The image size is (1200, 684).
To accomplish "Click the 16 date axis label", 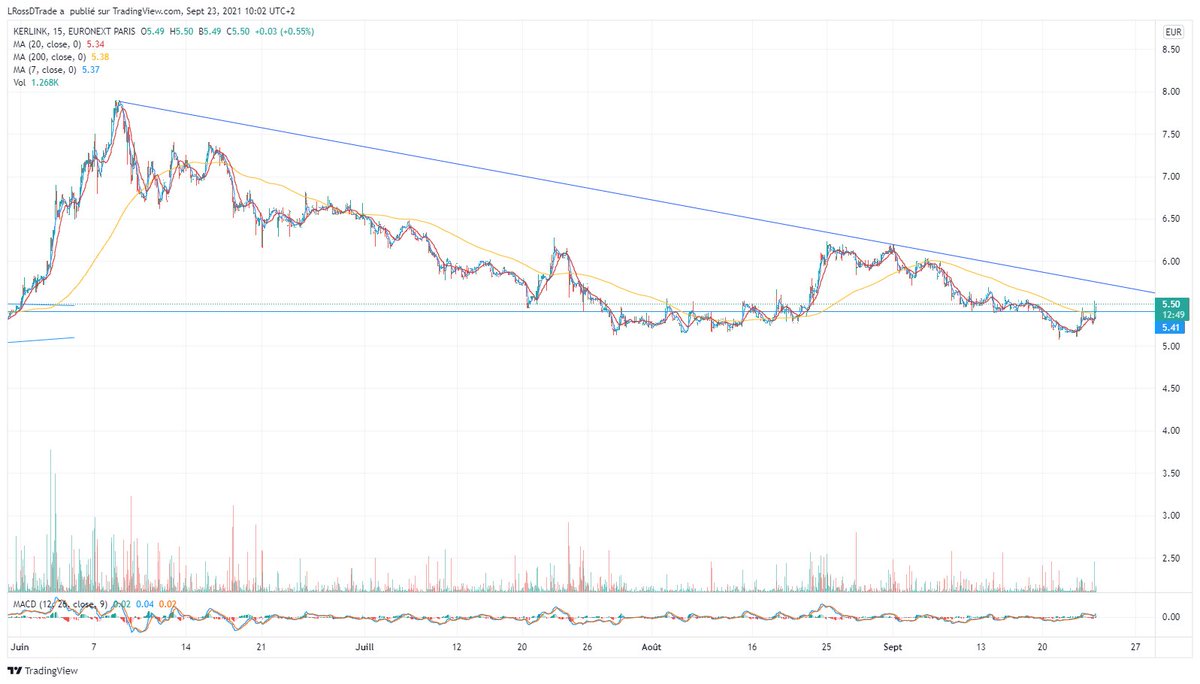I will coord(750,648).
